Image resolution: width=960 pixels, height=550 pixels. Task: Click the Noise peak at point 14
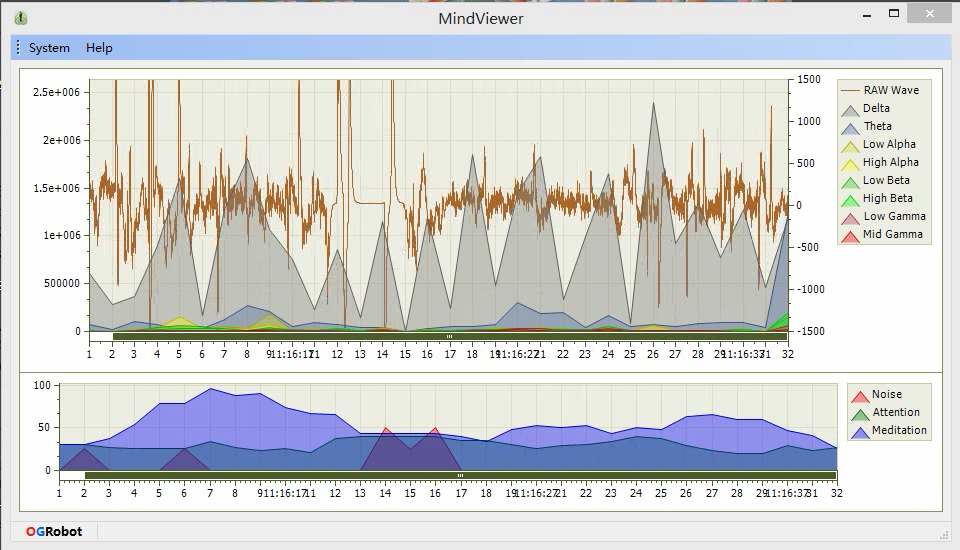tap(386, 429)
